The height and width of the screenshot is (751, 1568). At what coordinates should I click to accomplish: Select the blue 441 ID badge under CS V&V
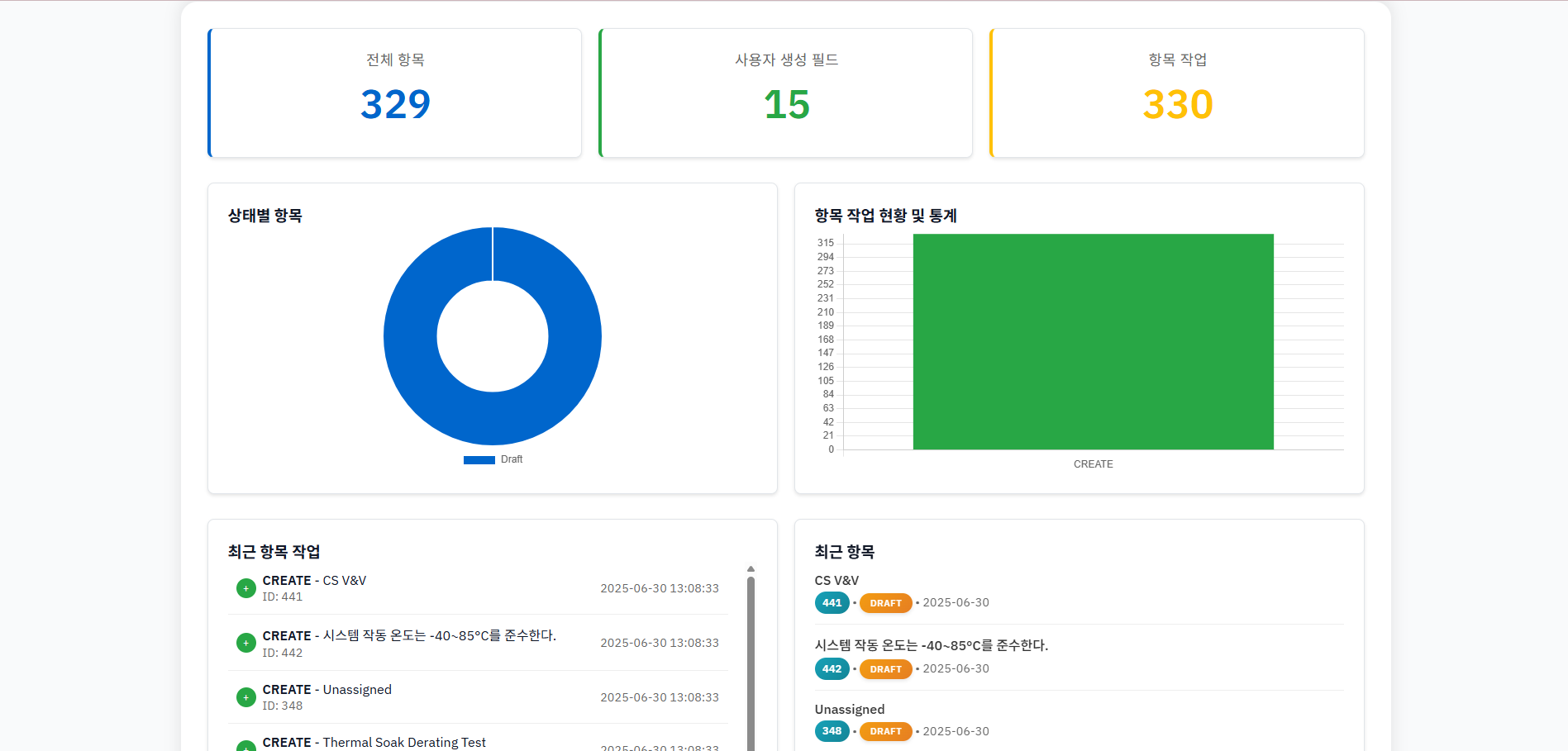click(832, 602)
